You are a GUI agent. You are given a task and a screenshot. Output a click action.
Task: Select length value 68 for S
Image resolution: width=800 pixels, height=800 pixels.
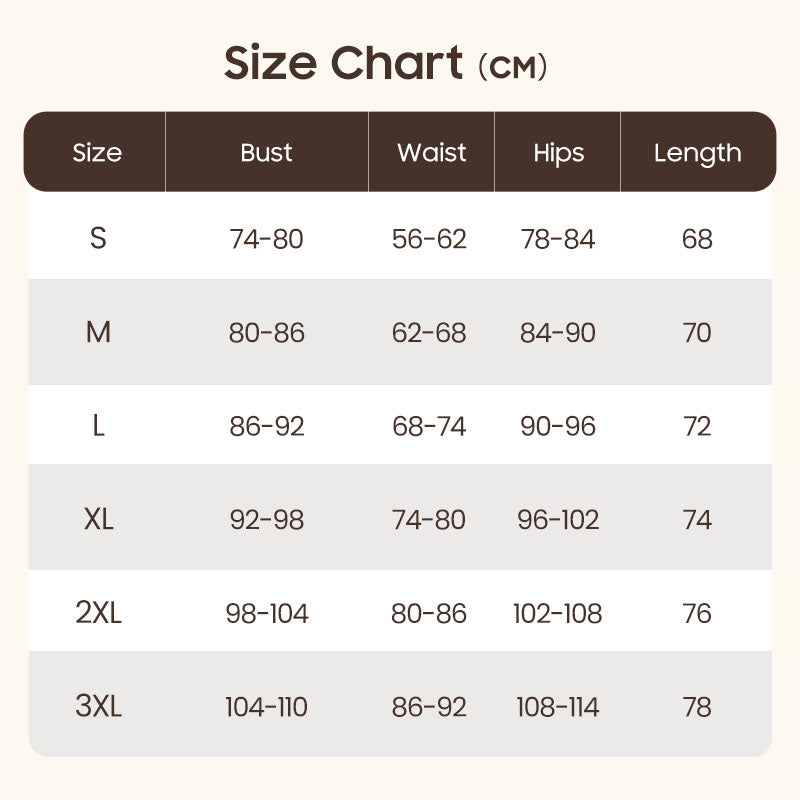697,239
